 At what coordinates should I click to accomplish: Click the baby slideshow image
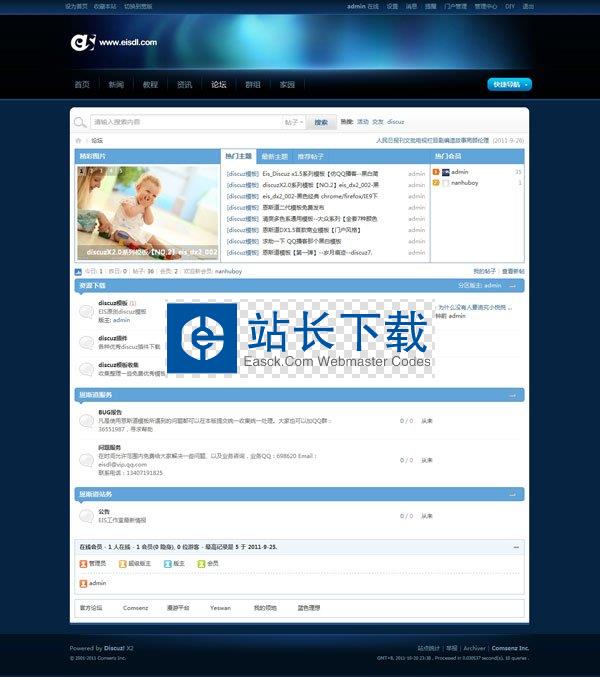[148, 212]
